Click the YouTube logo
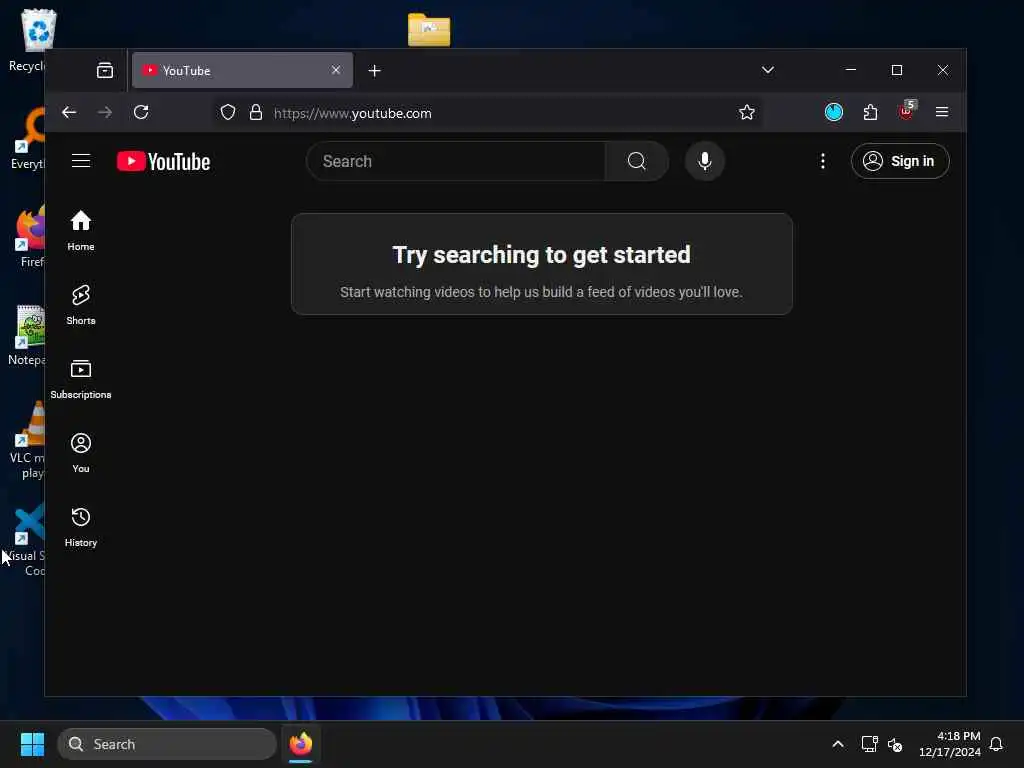This screenshot has width=1024, height=768. 163,161
